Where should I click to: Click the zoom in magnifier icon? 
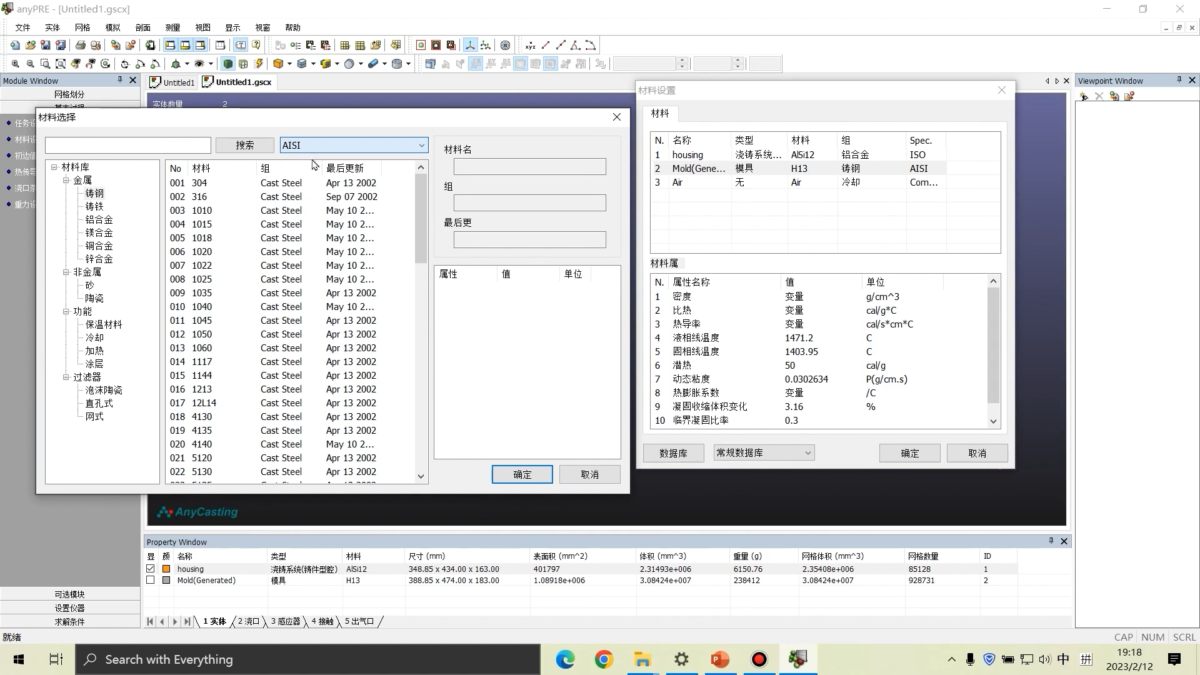15,63
